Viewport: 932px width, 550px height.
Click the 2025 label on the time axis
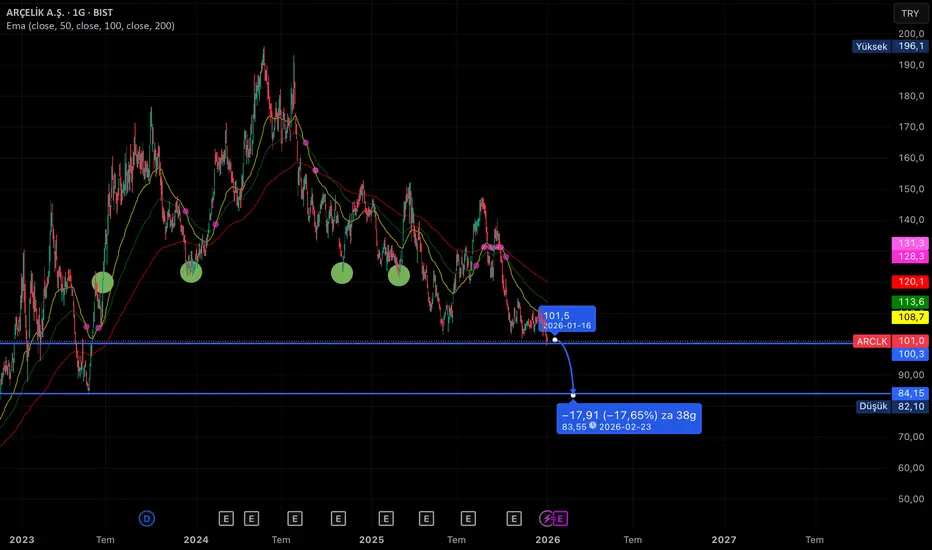tap(371, 539)
